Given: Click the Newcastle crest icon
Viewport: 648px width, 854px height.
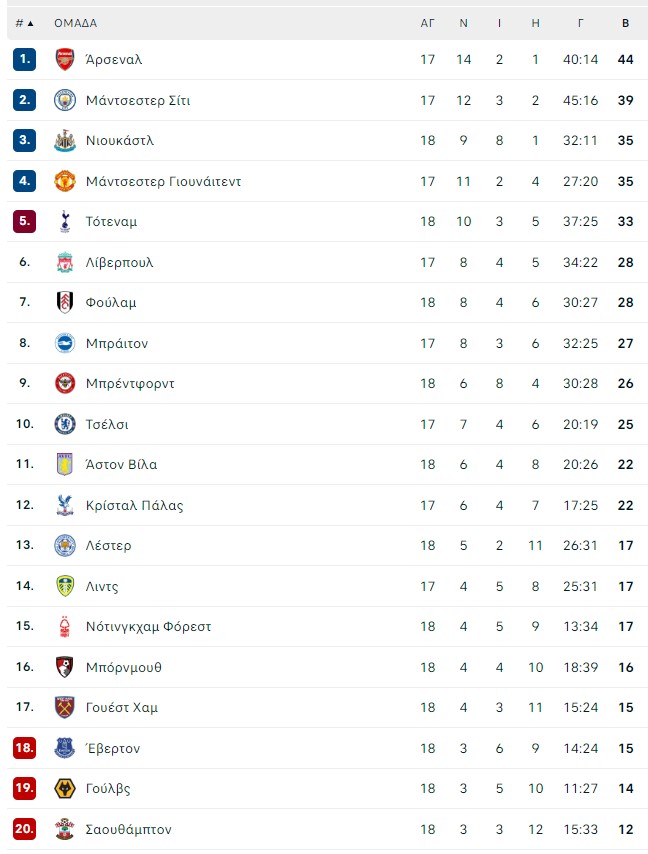Looking at the screenshot, I should pos(65,141).
